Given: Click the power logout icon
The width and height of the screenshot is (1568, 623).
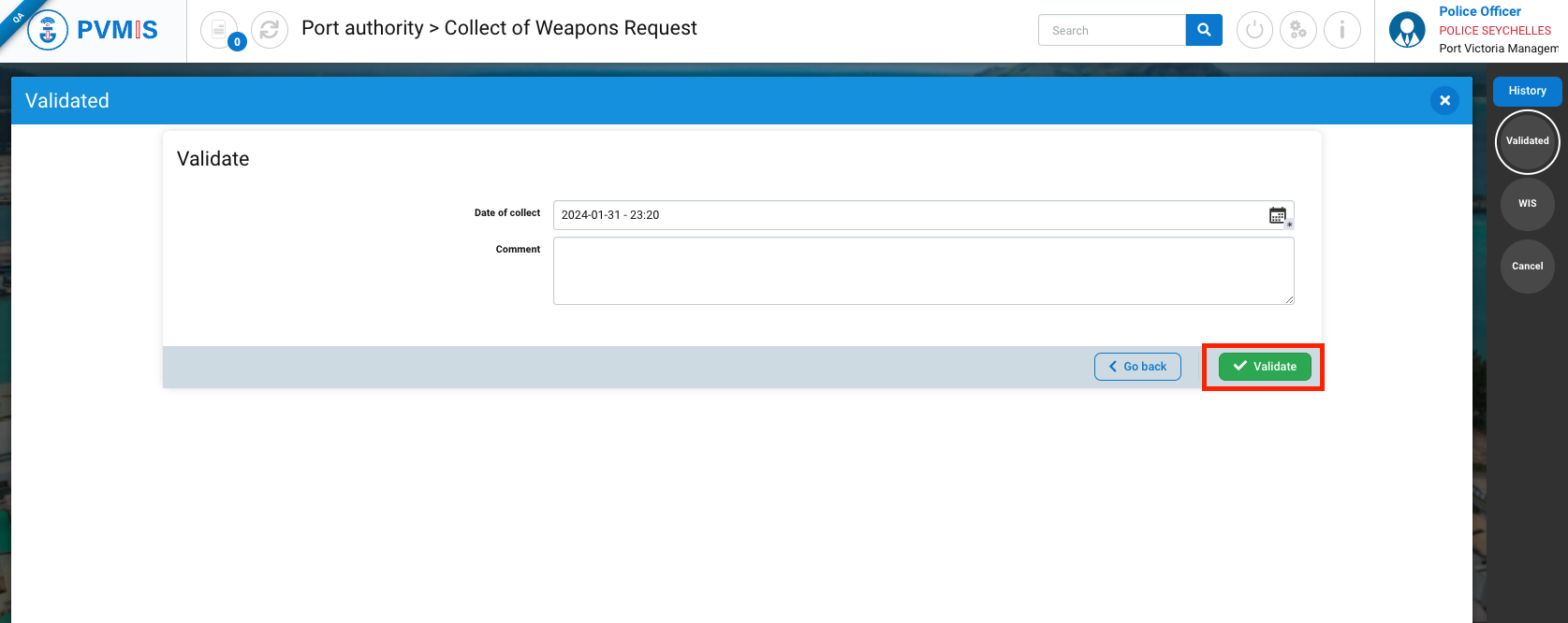Looking at the screenshot, I should 1254,30.
